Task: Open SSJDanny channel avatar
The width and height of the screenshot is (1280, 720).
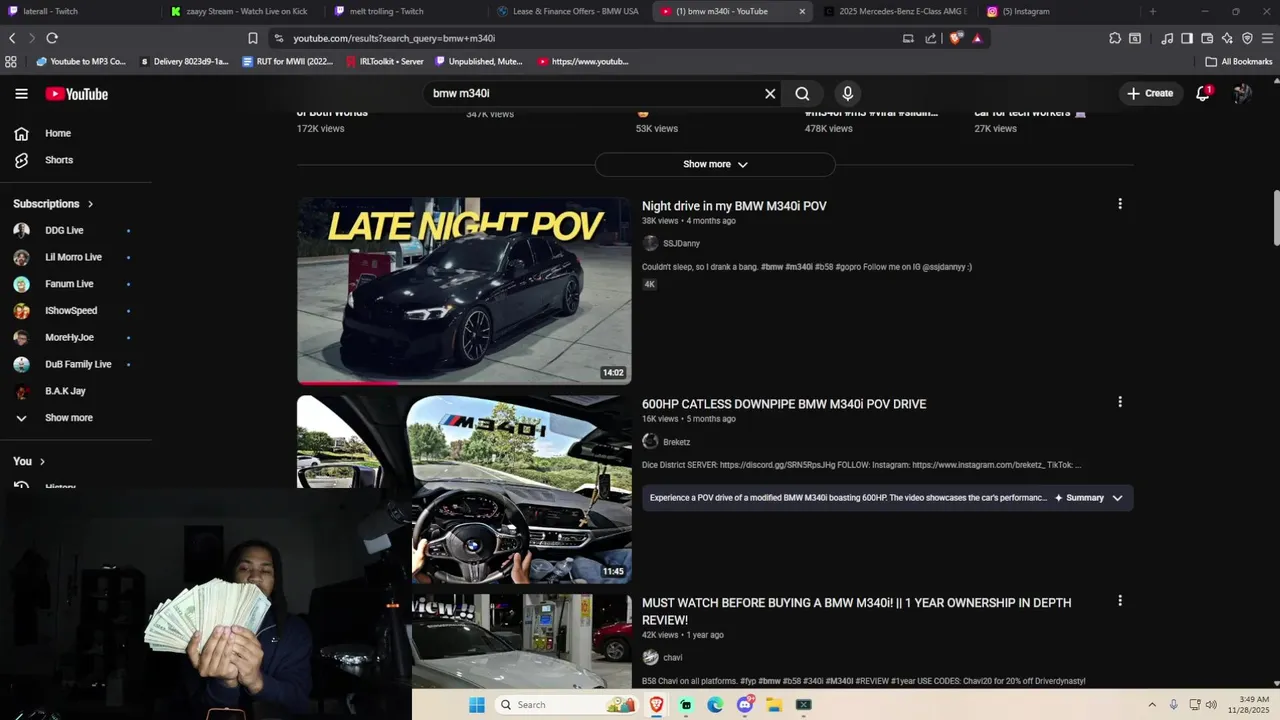Action: 650,243
